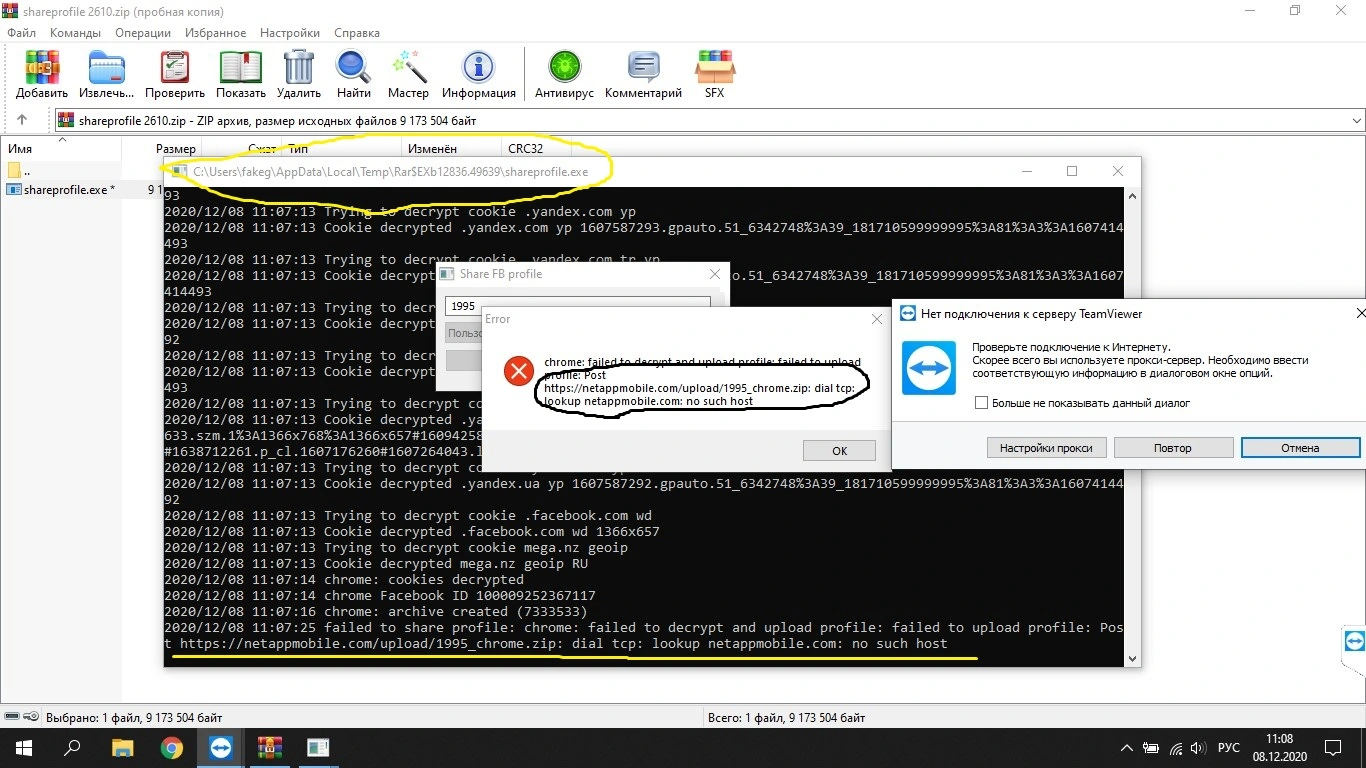
Task: Open the Избранное menu
Action: pos(216,33)
